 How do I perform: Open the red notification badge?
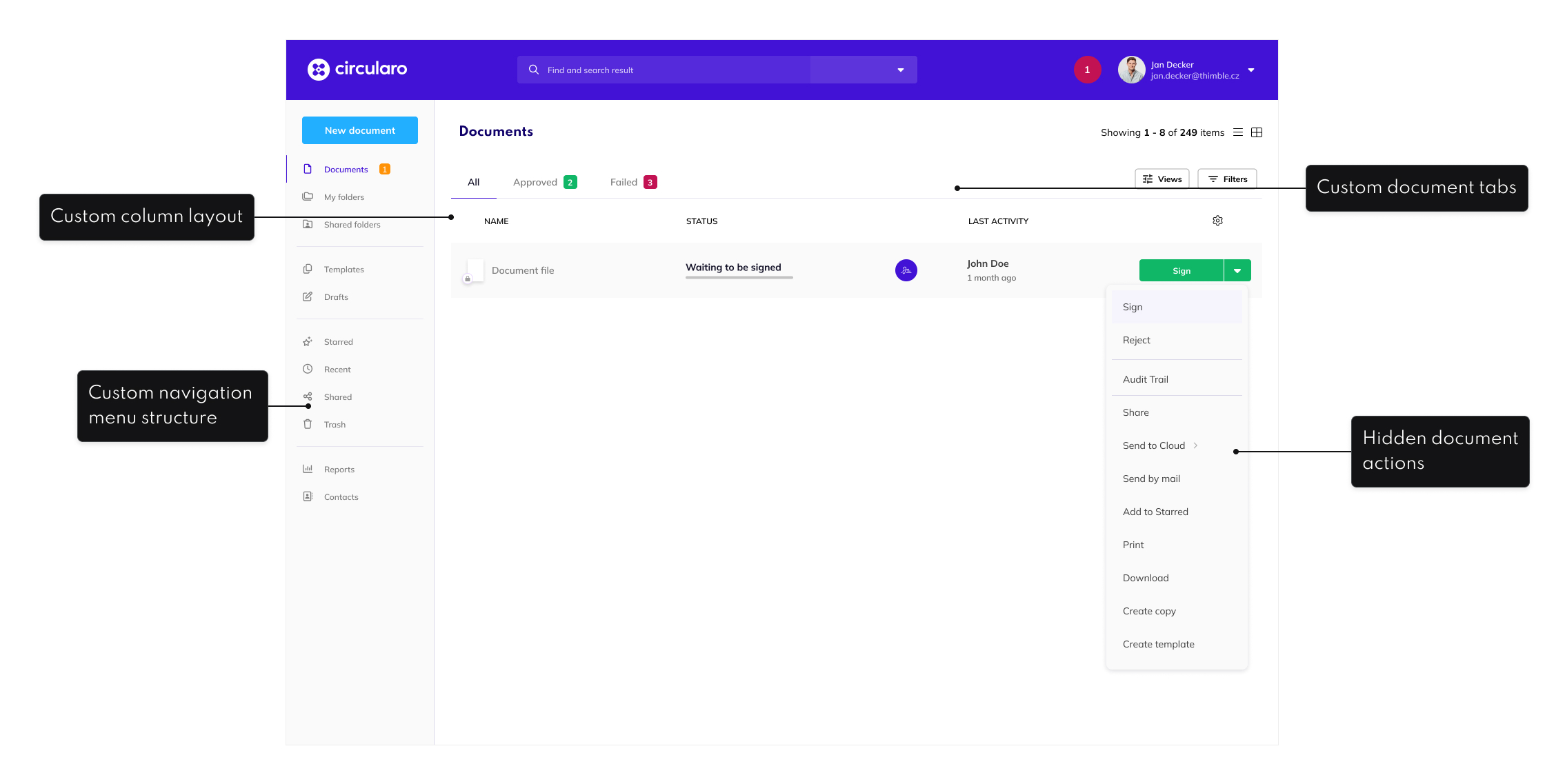click(x=1087, y=70)
